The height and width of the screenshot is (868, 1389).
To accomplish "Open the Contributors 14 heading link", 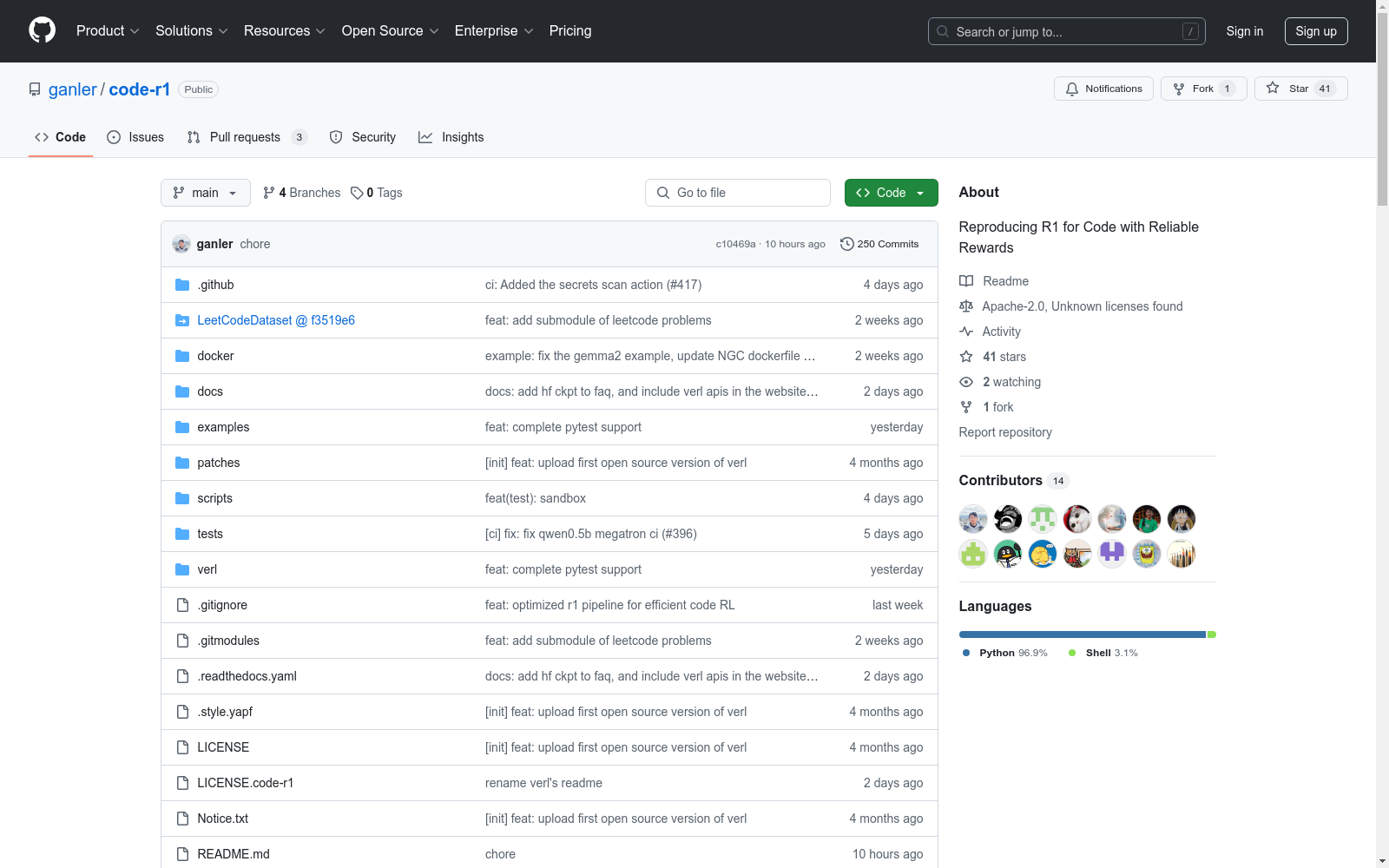I will tap(1013, 481).
